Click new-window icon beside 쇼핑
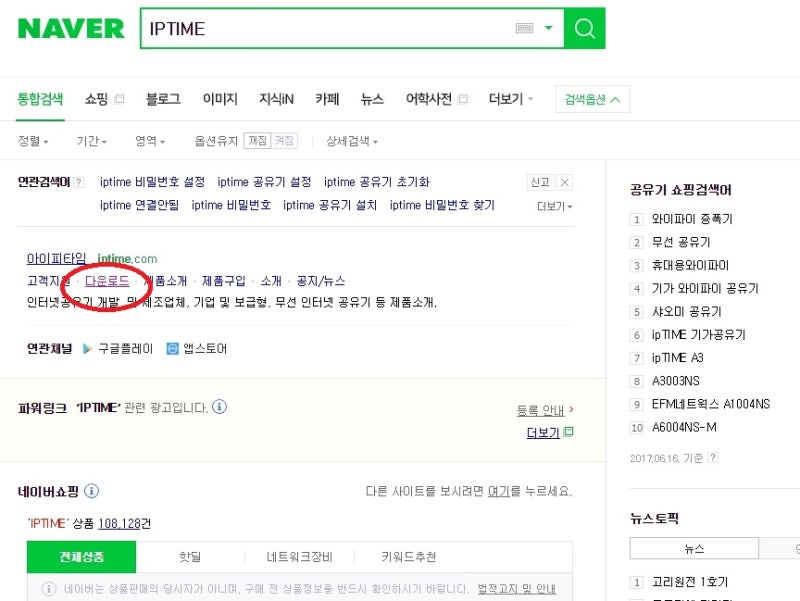Screen dimensions: 800x601 (x=119, y=99)
